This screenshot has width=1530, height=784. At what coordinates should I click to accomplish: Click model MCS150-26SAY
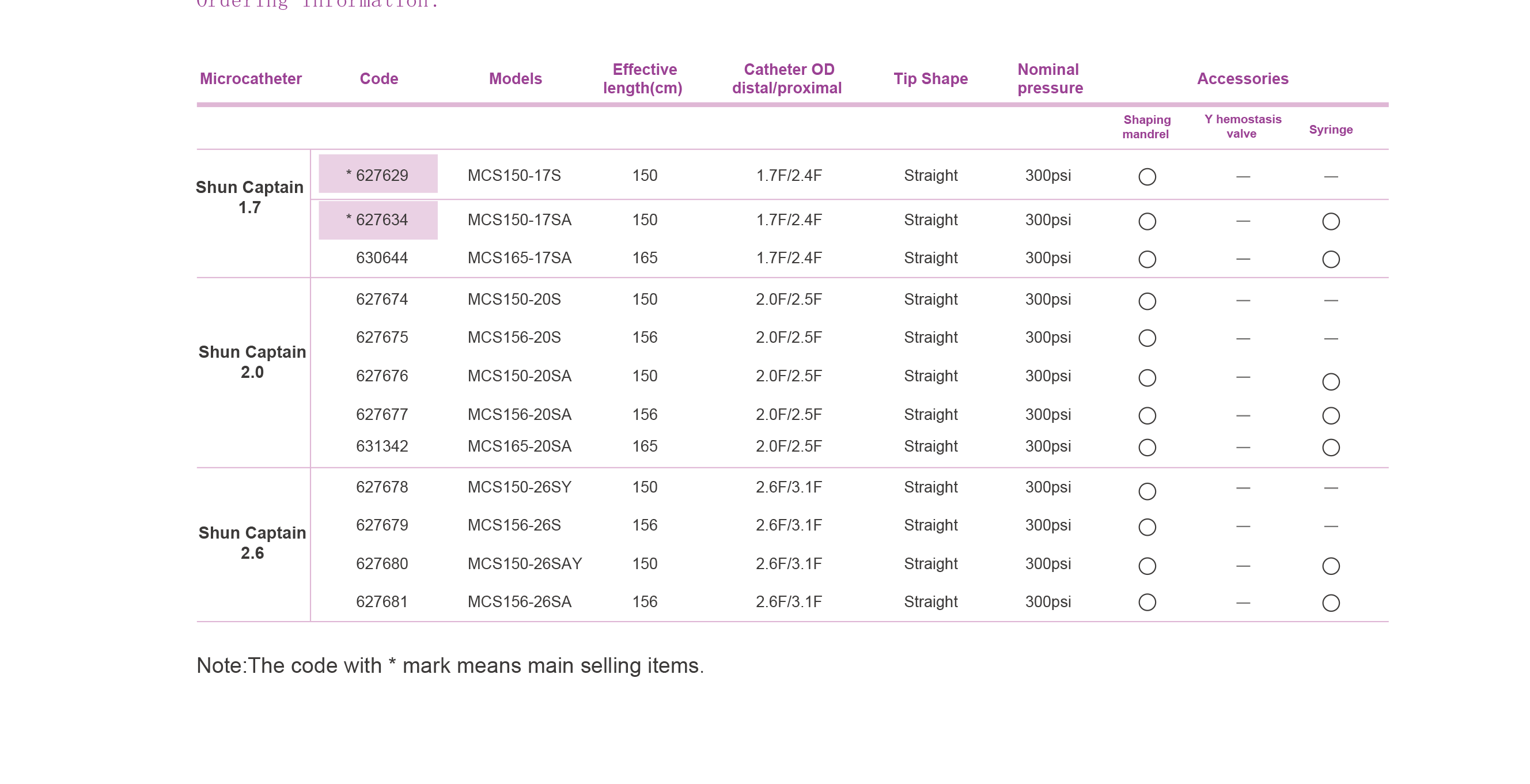click(524, 563)
